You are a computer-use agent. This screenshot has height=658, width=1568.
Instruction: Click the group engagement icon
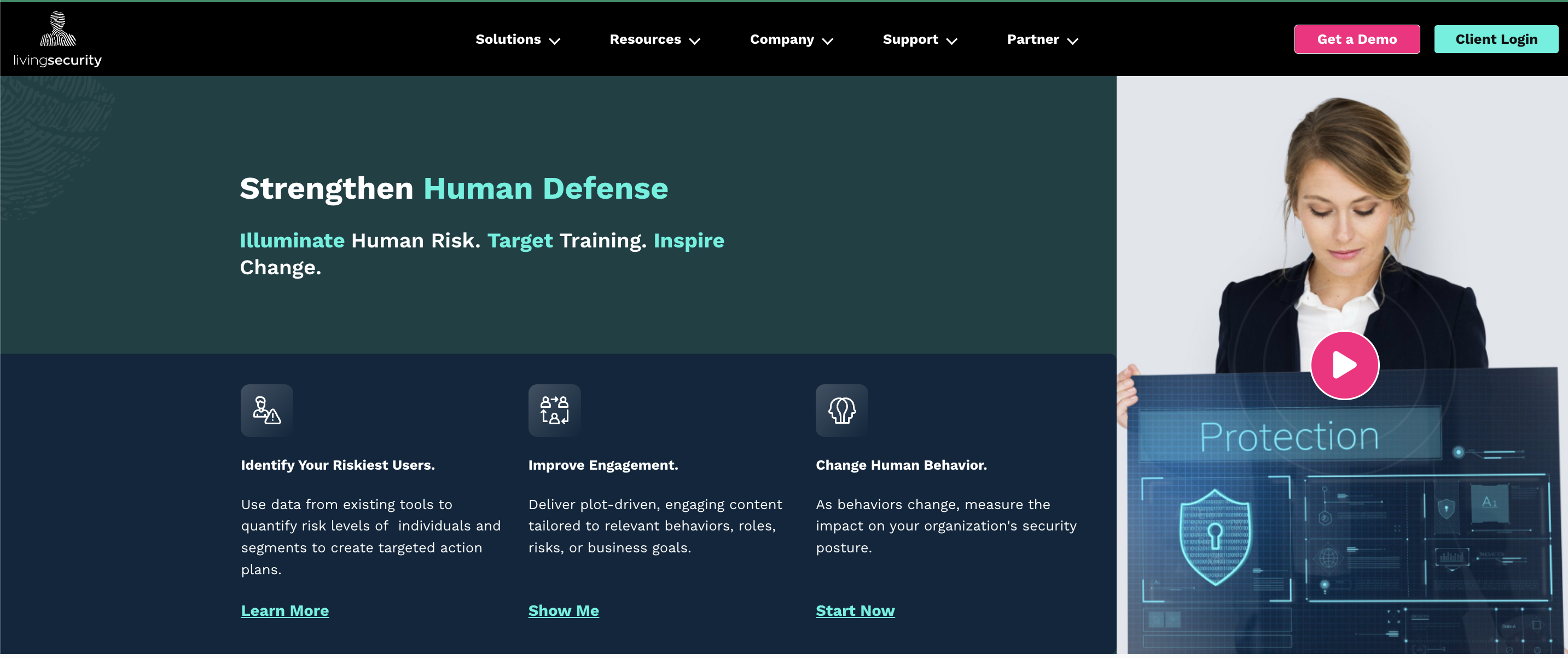(555, 410)
